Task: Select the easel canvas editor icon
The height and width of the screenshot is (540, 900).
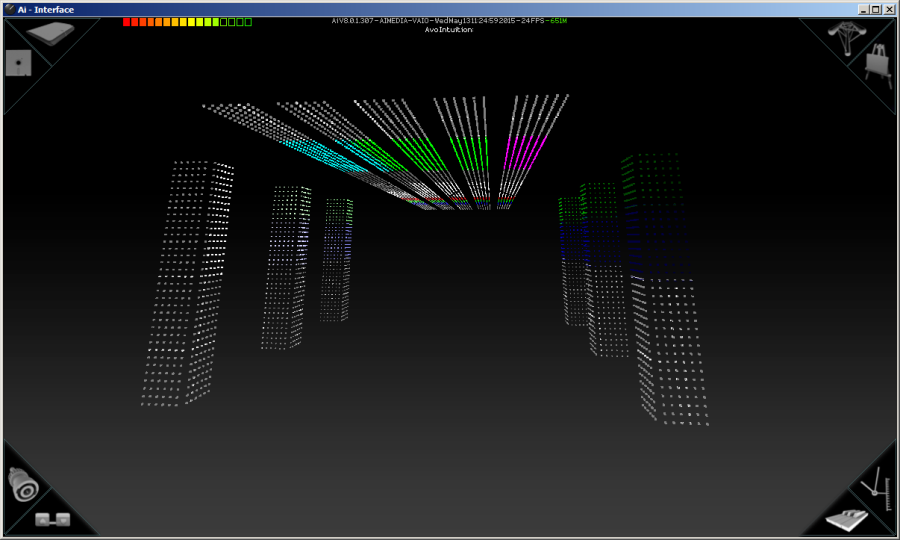Action: [879, 65]
